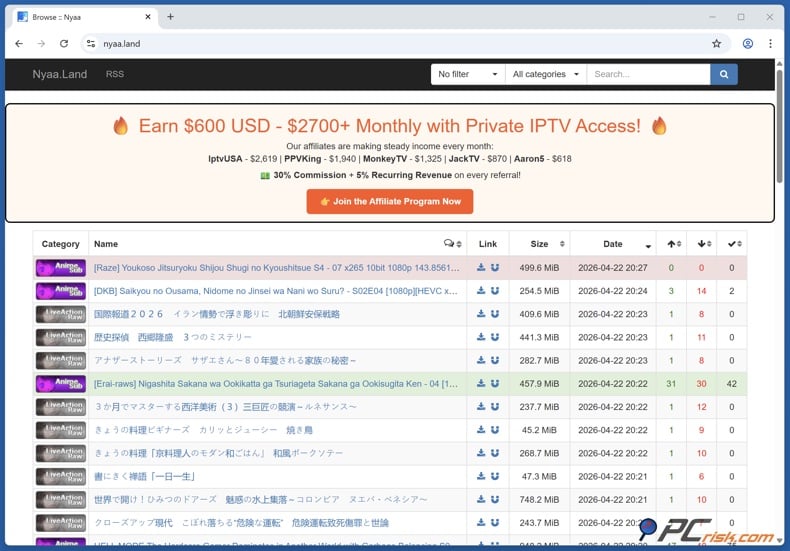The width and height of the screenshot is (790, 551).
Task: Click the Anime Sub category badge for Erai-raws row
Action: pos(60,384)
